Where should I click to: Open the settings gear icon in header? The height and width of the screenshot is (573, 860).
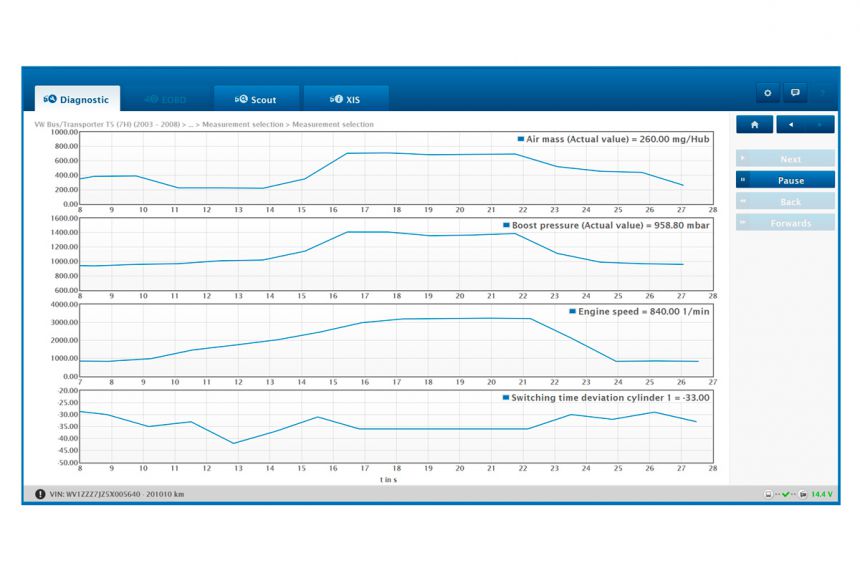tap(767, 93)
